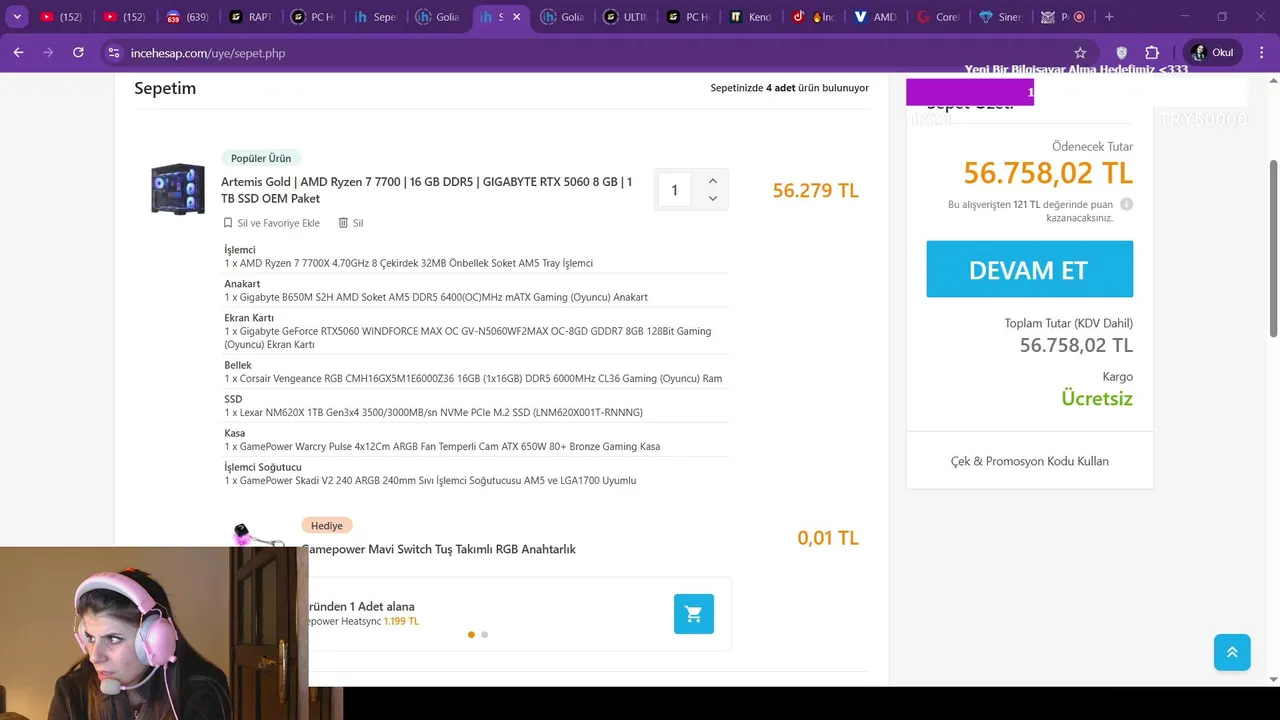This screenshot has width=1280, height=720.
Task: Reload the incehesap page
Action: coord(78,52)
